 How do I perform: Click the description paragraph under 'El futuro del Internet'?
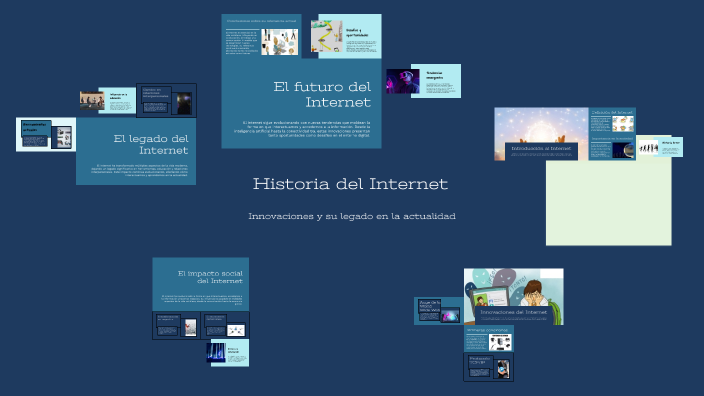(302, 129)
